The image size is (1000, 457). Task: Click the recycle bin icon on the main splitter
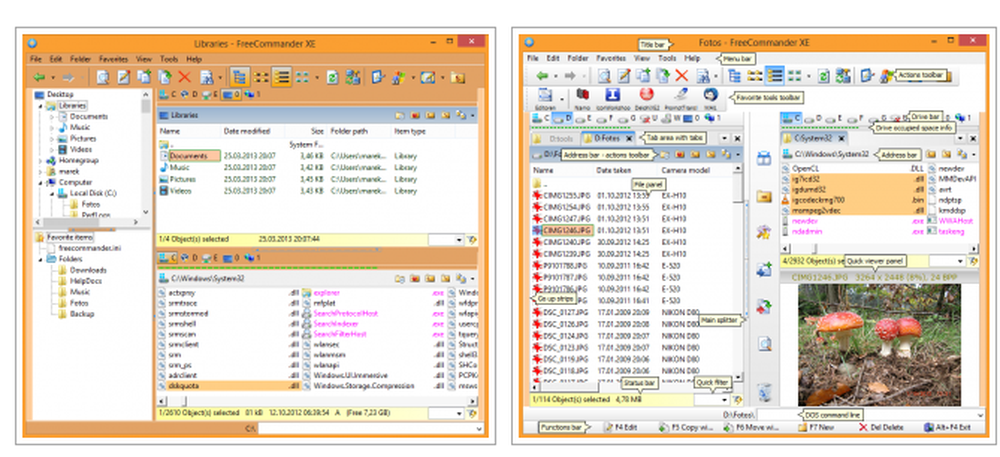pyautogui.click(x=762, y=392)
